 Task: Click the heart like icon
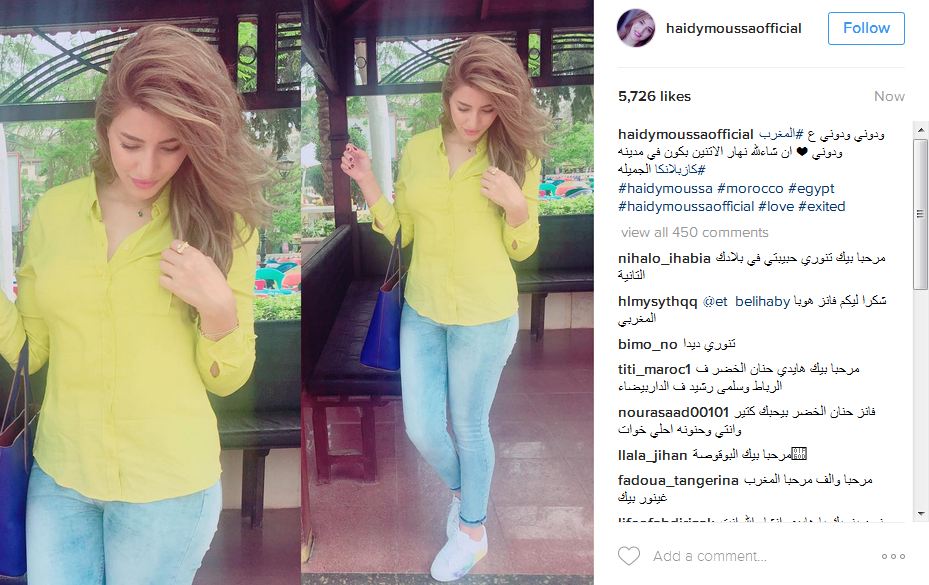pos(629,556)
